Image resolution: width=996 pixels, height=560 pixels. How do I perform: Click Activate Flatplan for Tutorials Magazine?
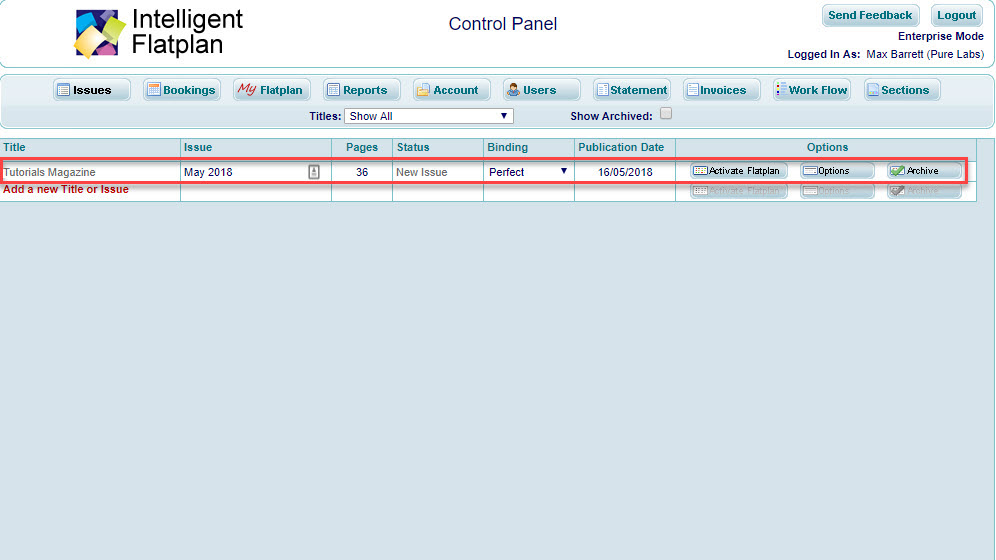click(738, 171)
